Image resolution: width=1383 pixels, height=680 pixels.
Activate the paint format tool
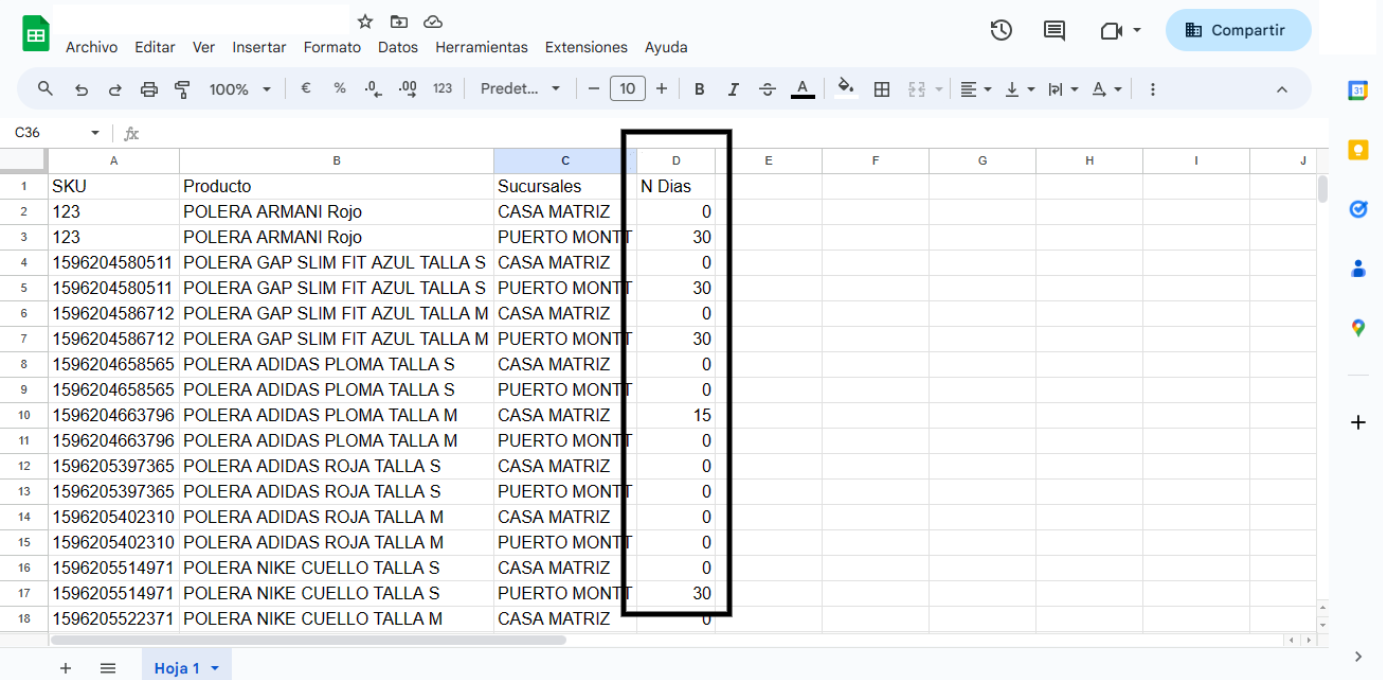(x=182, y=89)
